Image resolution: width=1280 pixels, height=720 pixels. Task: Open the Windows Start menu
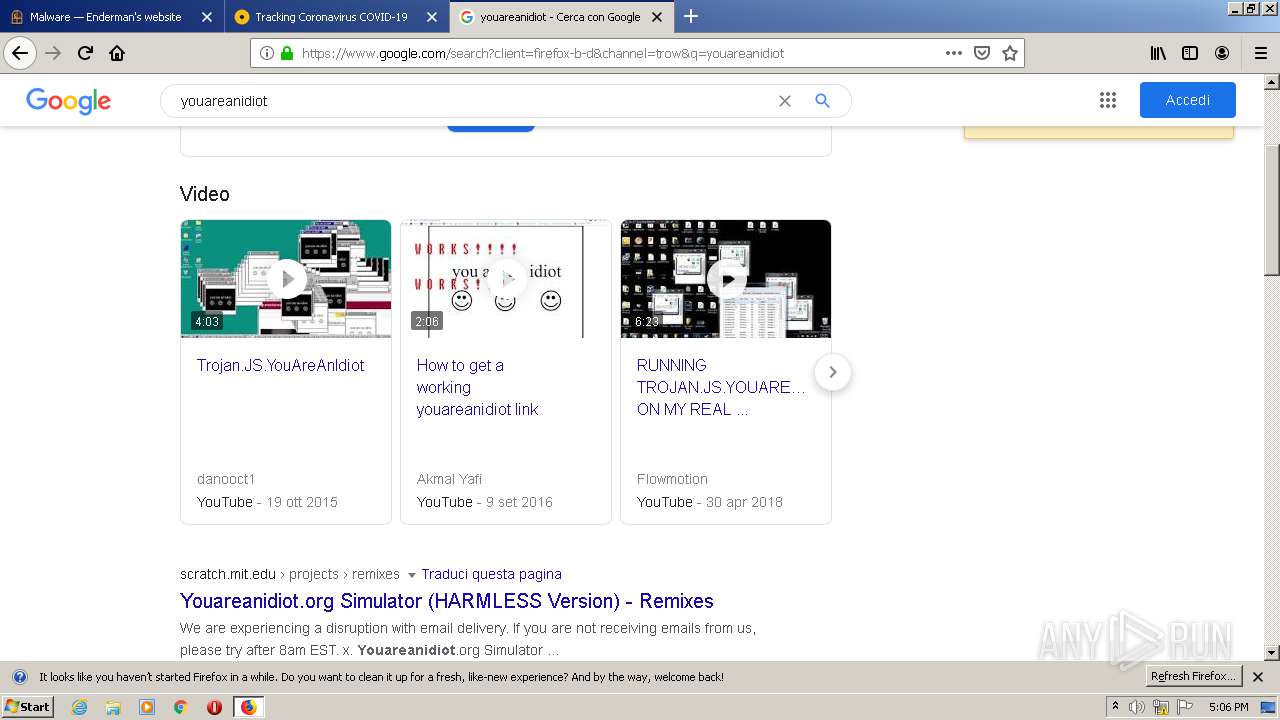tap(28, 707)
